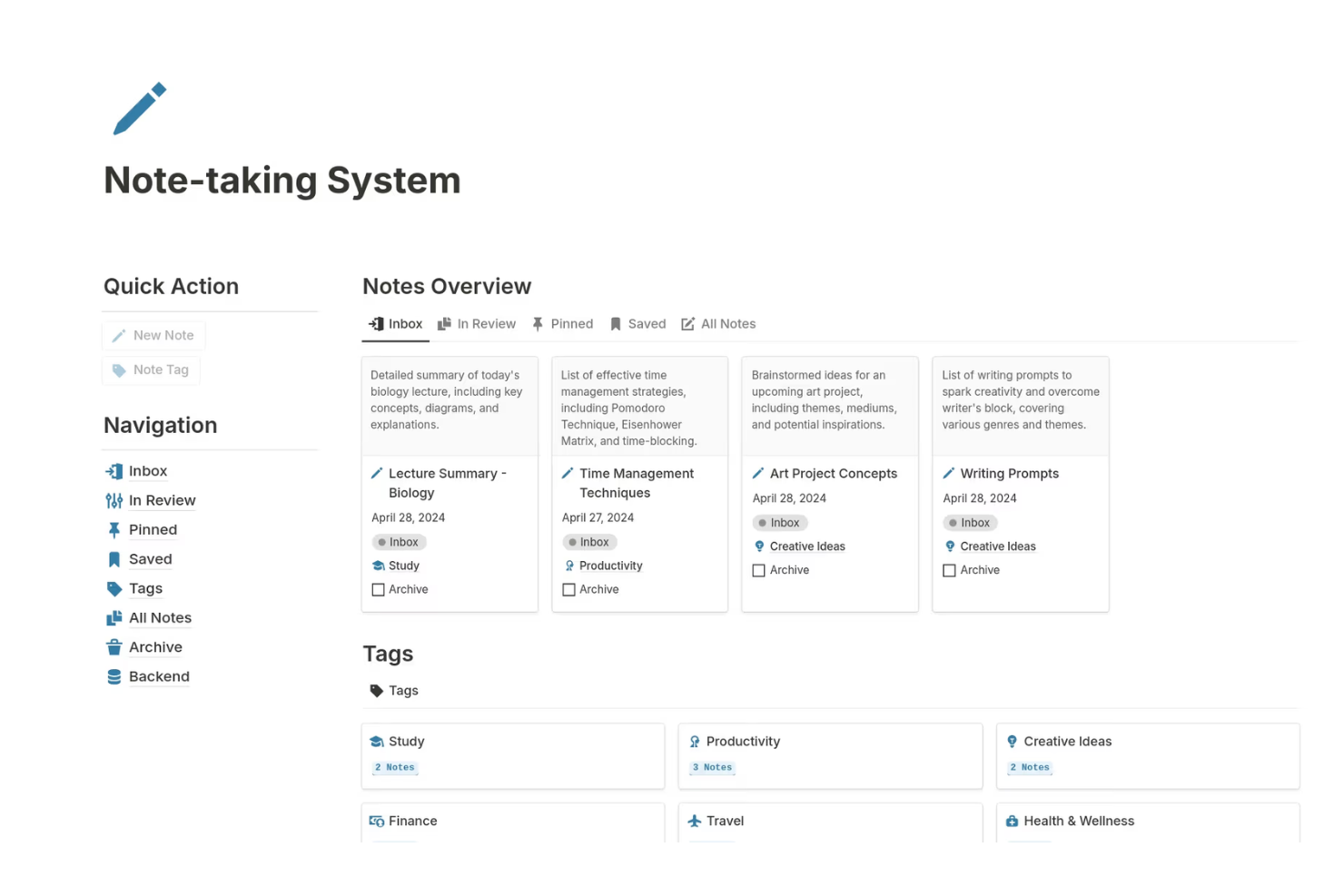Check Archive on Lecture Summary - Biology card
The height and width of the screenshot is (896, 1344).
coord(379,590)
